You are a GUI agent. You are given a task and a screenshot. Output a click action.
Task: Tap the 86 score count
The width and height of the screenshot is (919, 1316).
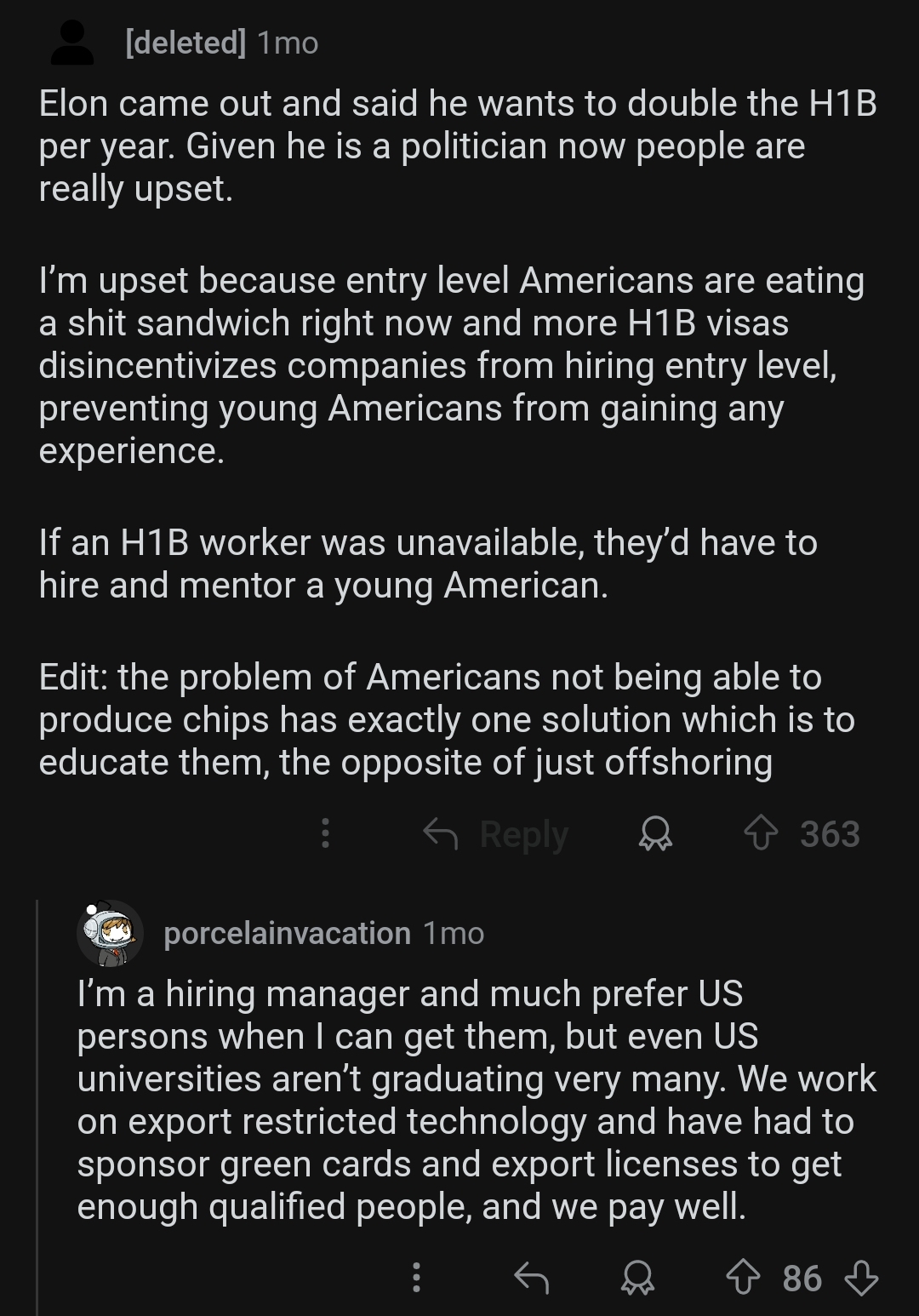point(802,1279)
